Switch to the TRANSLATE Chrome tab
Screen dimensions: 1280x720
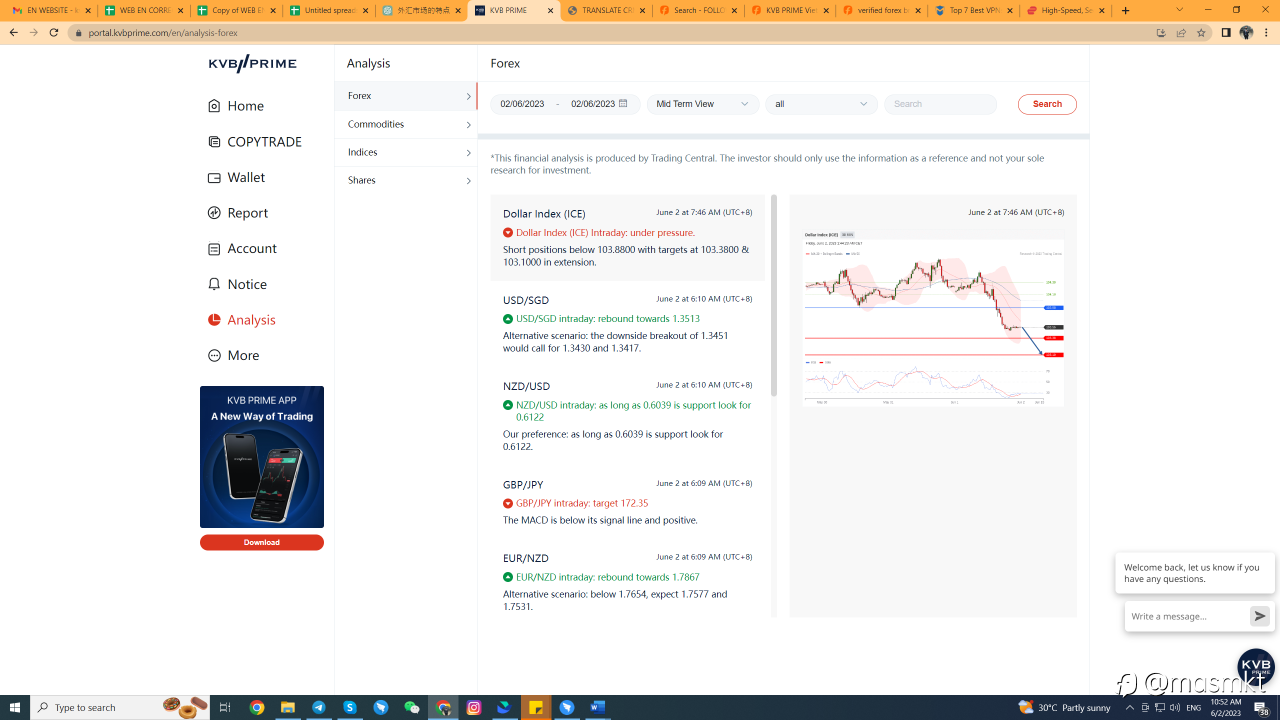click(x=605, y=11)
